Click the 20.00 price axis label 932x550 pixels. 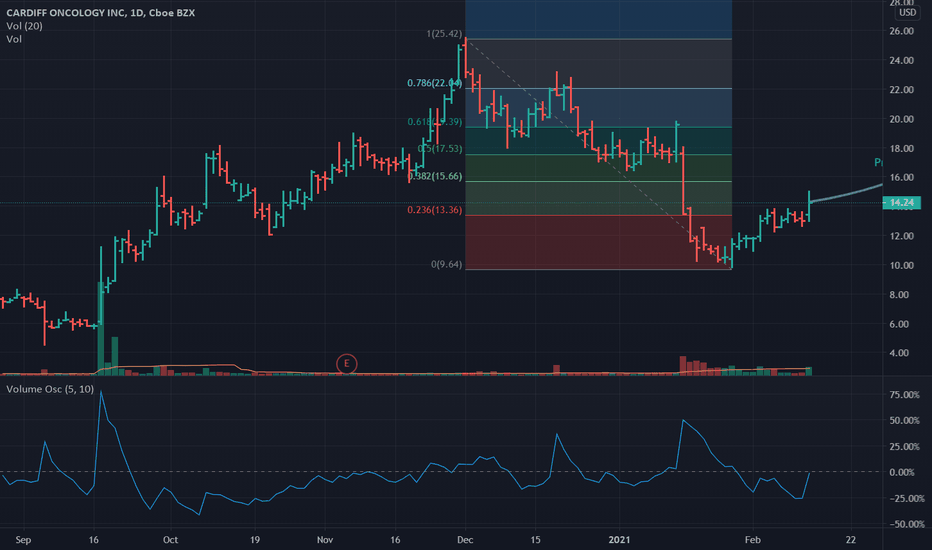901,119
